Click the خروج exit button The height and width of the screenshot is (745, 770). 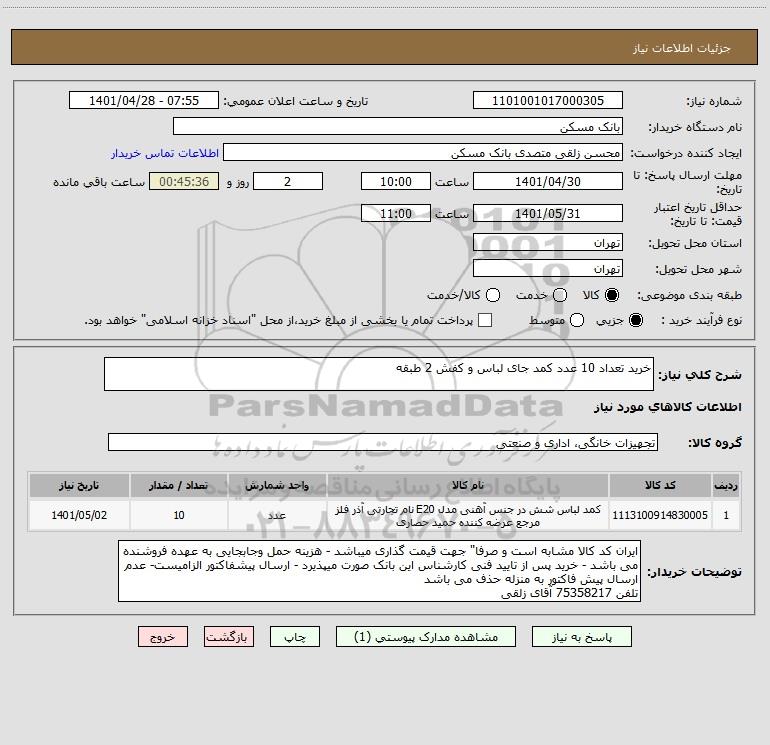pos(163,637)
